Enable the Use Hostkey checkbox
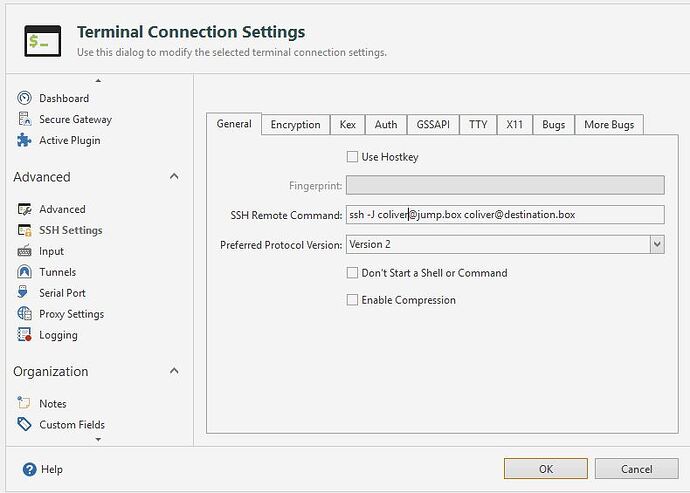This screenshot has height=493, width=690. [x=352, y=157]
